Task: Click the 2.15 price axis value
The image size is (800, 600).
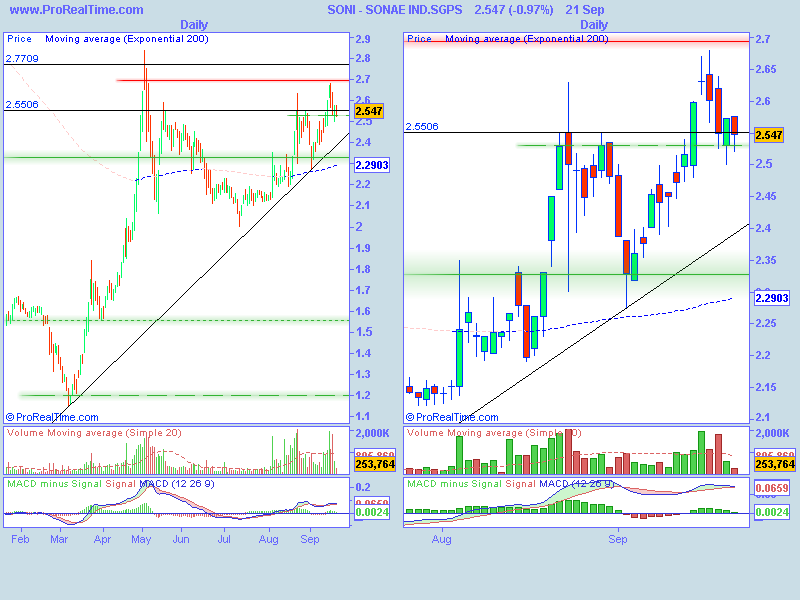Action: [766, 387]
